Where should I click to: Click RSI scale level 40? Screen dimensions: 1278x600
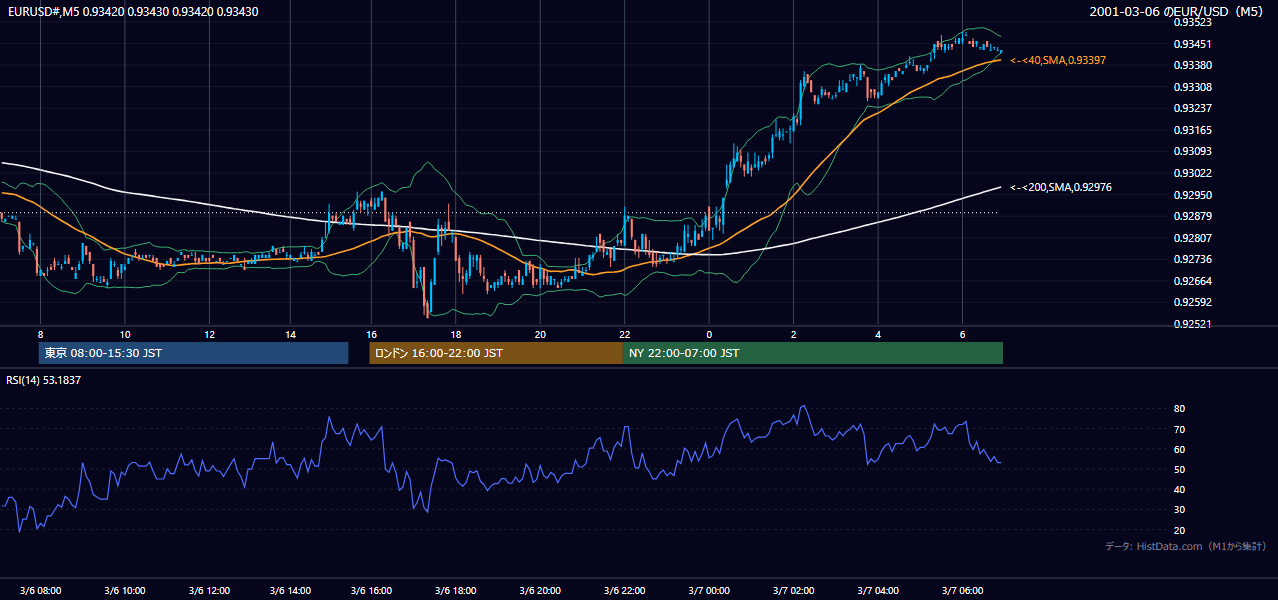[x=1179, y=489]
